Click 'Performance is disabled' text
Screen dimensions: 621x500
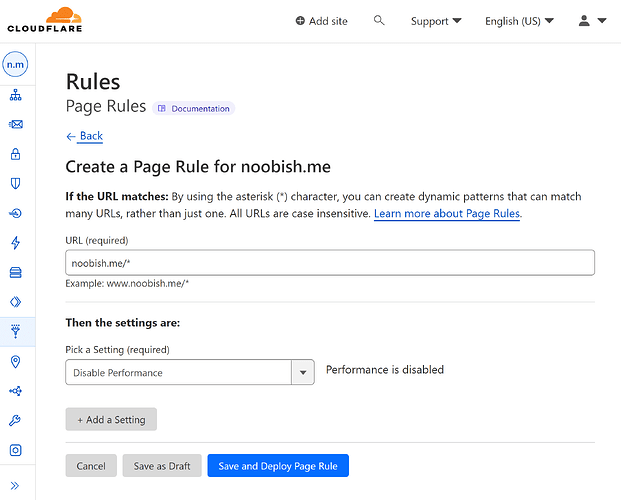coord(385,370)
